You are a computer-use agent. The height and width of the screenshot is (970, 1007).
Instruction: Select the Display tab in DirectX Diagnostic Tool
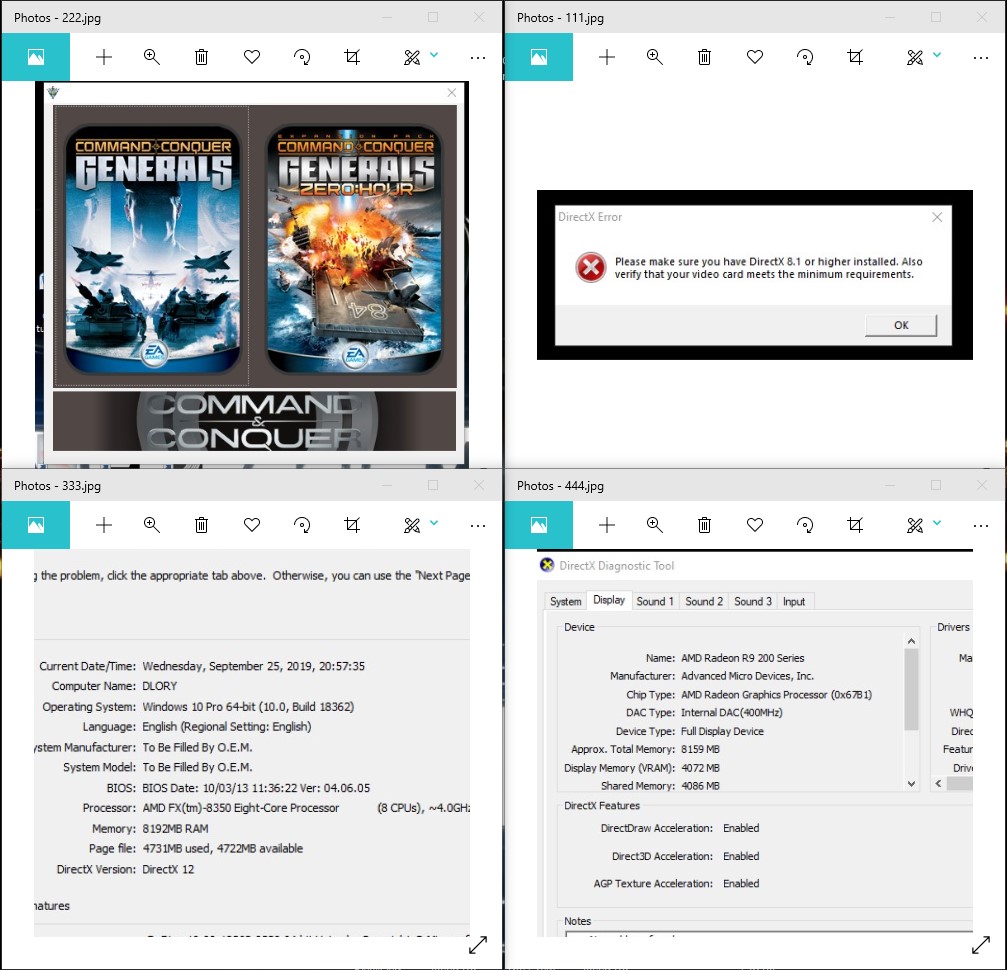point(609,600)
